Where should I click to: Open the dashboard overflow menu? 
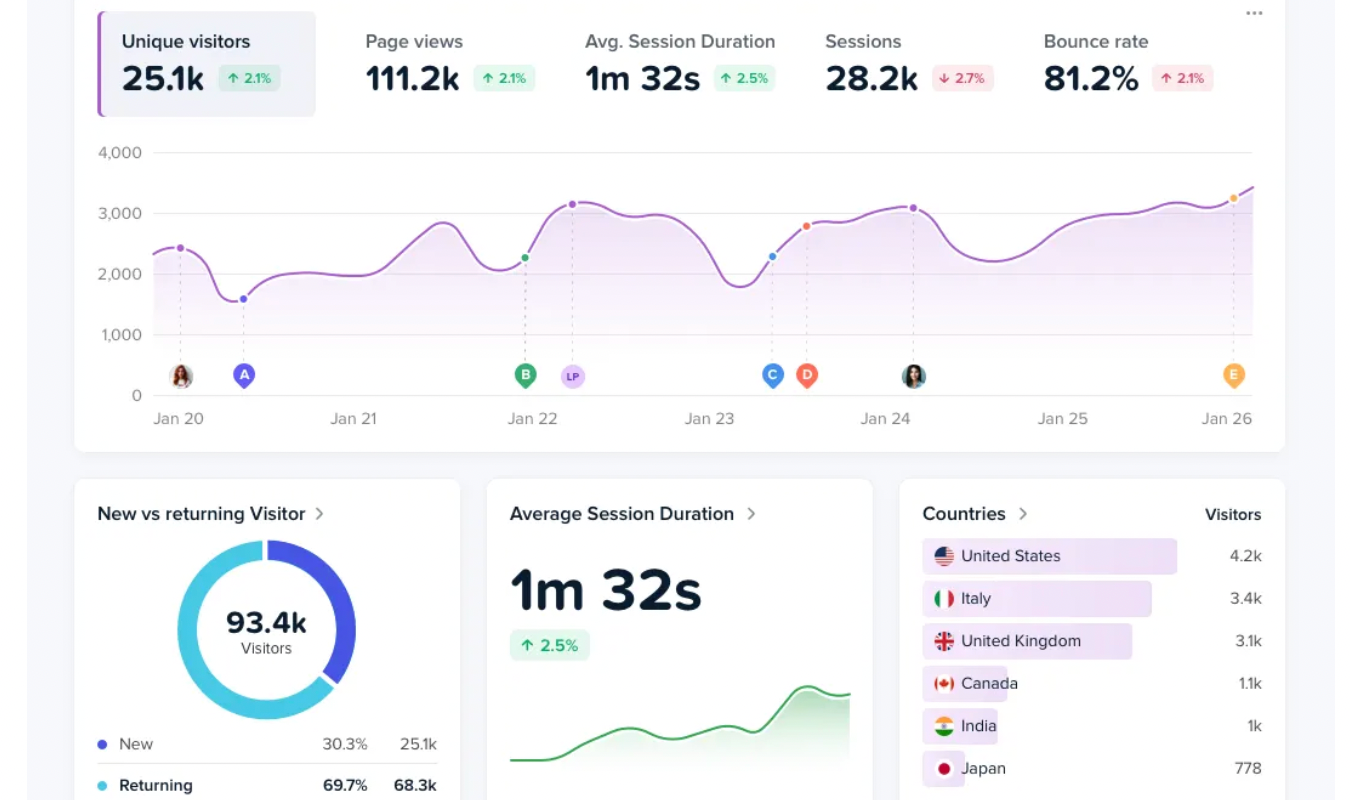pos(1253,12)
